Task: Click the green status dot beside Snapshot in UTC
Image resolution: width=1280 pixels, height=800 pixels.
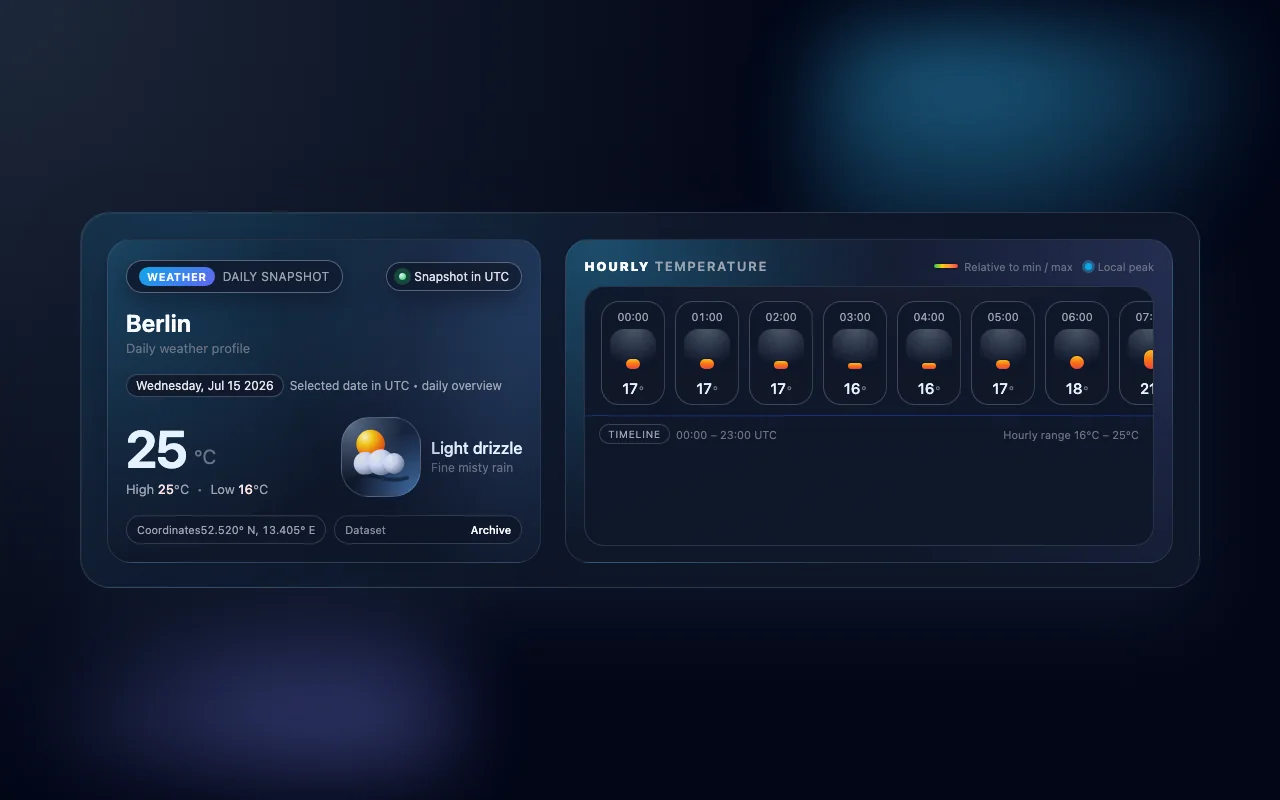Action: [403, 277]
